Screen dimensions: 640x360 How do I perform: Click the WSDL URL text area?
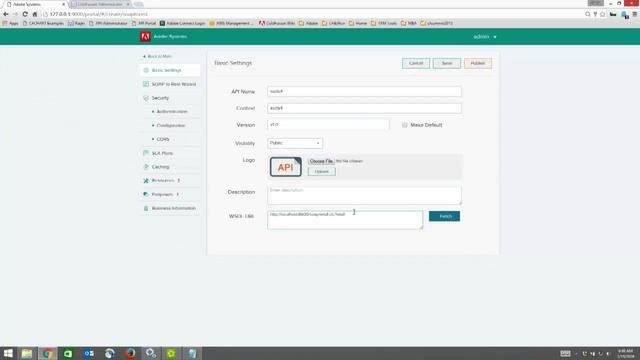pos(345,220)
